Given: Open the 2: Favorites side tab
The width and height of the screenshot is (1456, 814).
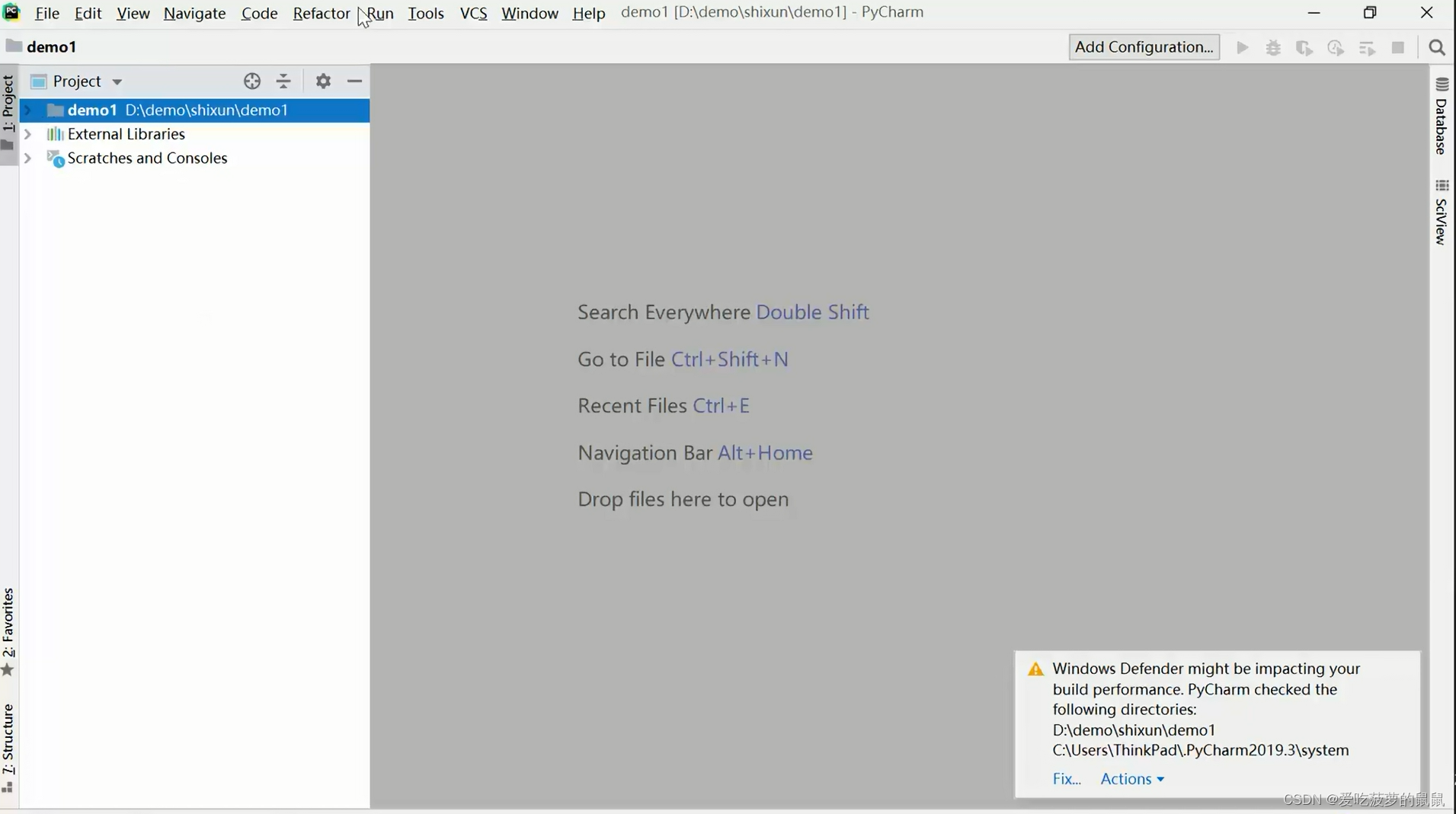Looking at the screenshot, I should 8,632.
